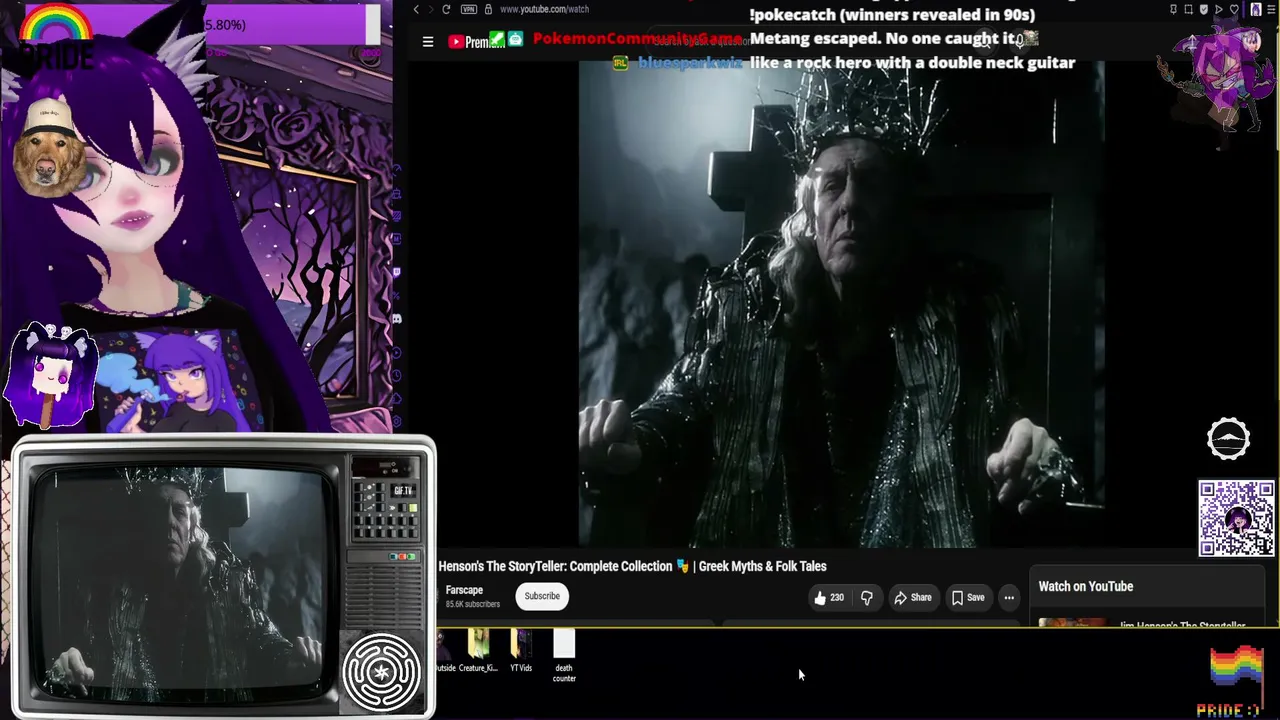
Task: Open the YouTube hamburger guide menu
Action: coord(428,42)
